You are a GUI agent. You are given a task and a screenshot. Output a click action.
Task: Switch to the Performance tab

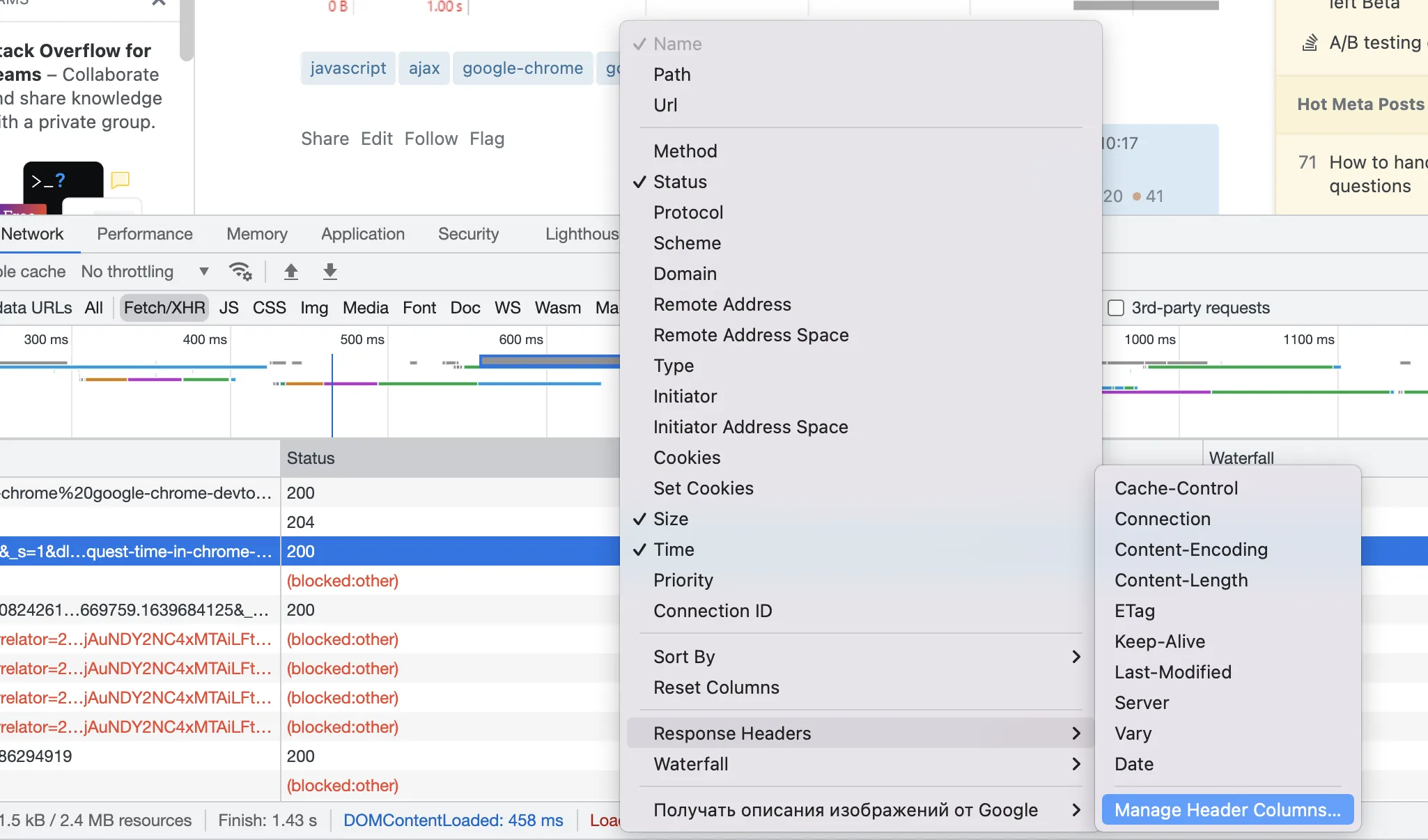144,234
